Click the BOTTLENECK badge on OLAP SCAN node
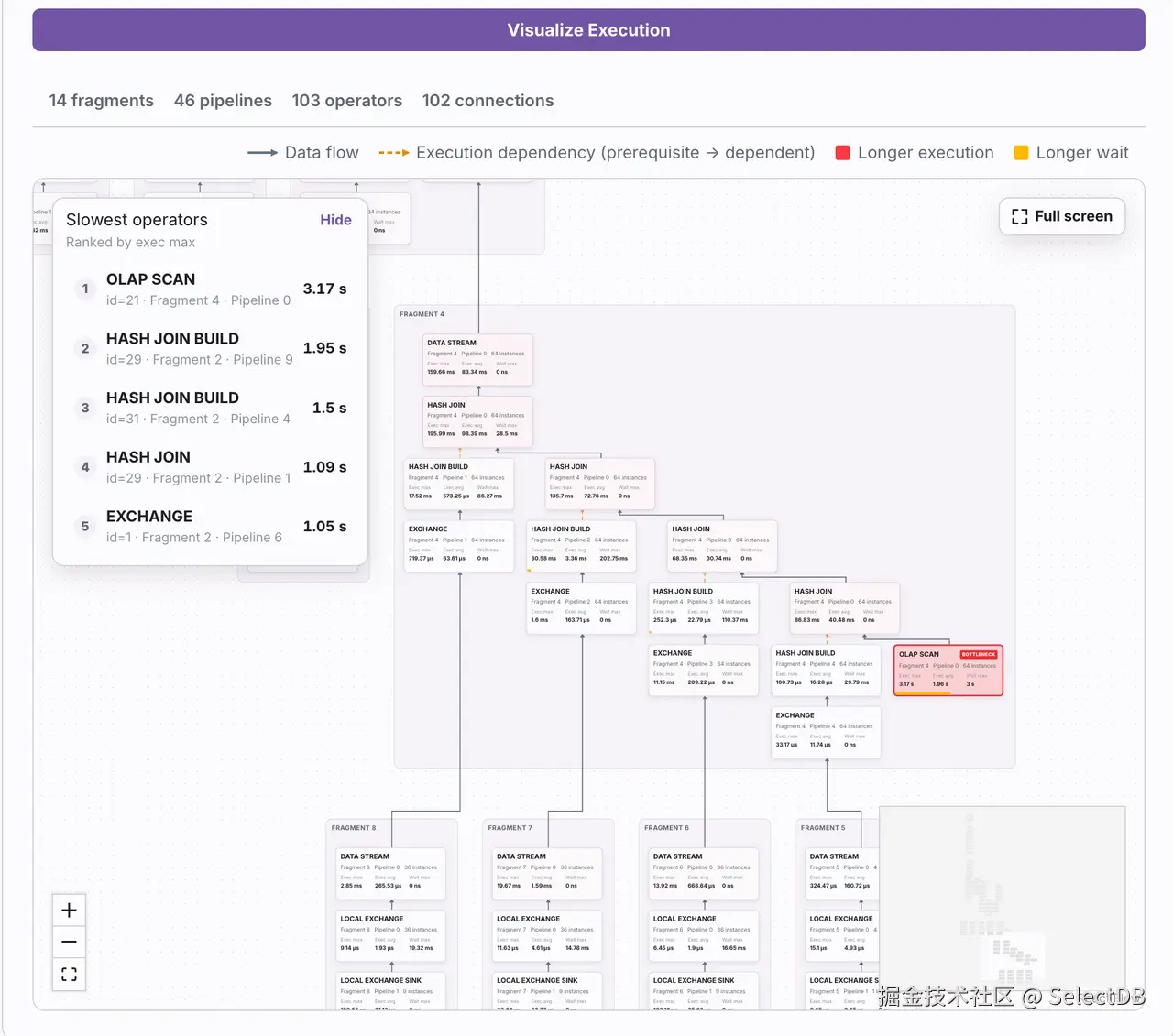This screenshot has height=1036, width=1173. [x=979, y=654]
